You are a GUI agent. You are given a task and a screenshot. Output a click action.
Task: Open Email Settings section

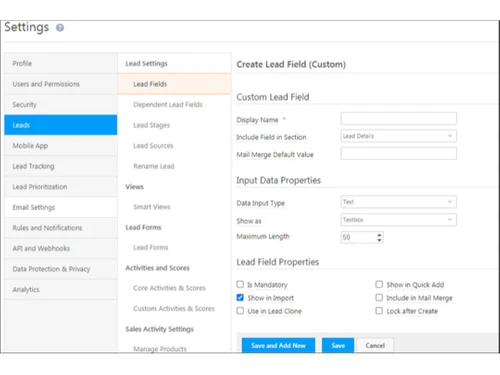[x=61, y=207]
